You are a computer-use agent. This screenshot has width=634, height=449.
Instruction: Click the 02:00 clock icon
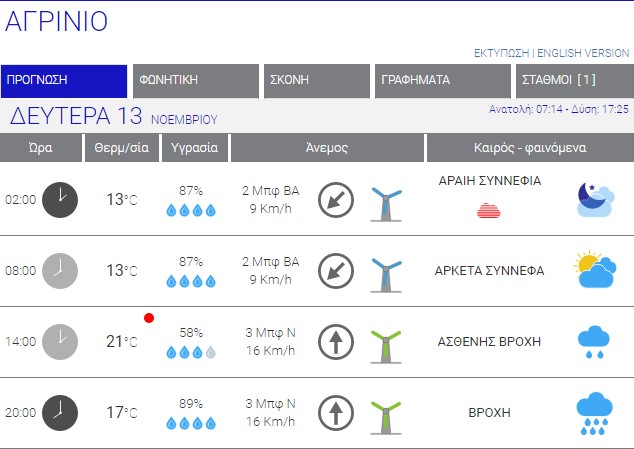click(x=60, y=199)
